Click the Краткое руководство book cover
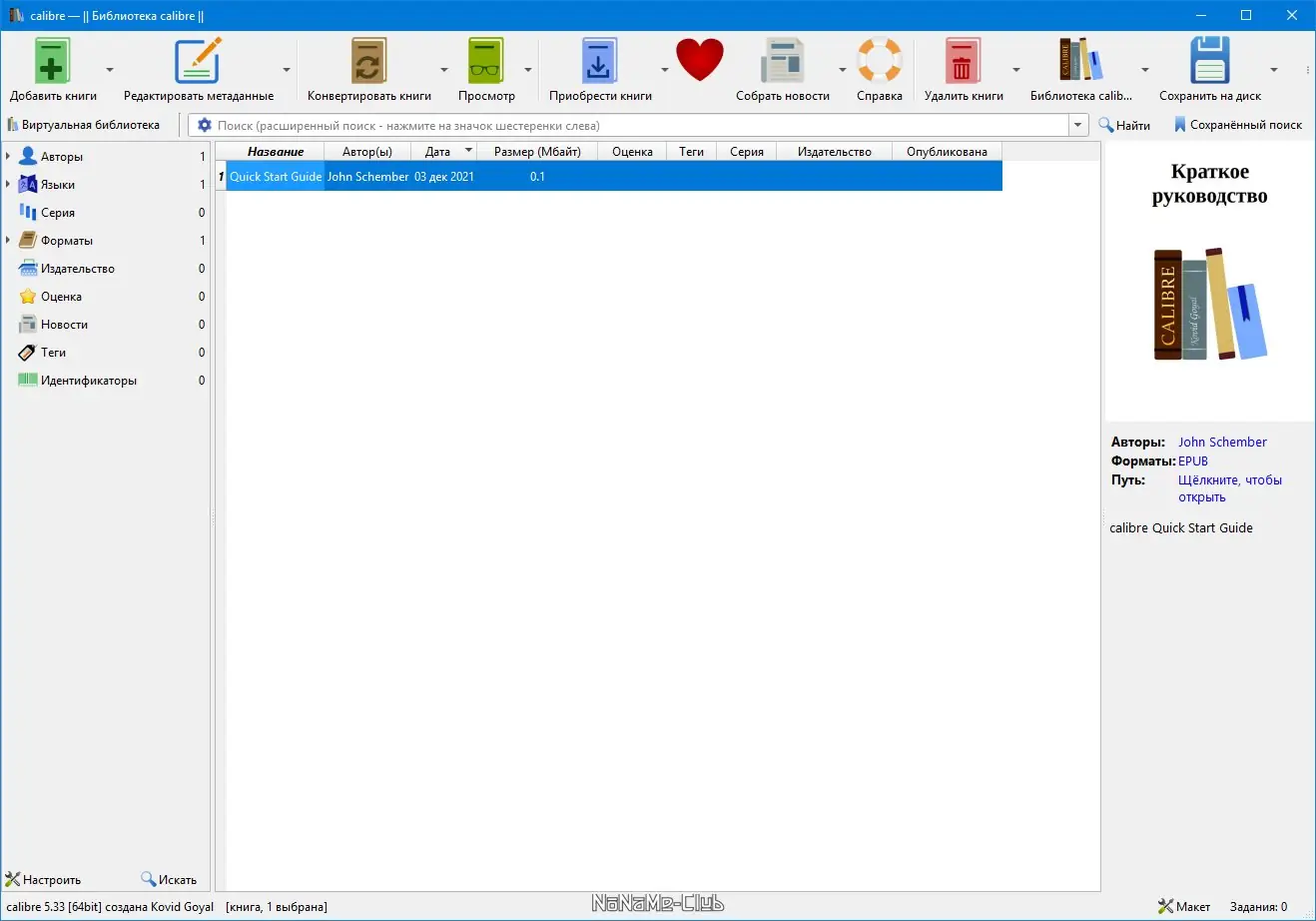This screenshot has width=1316, height=921. 1210,281
